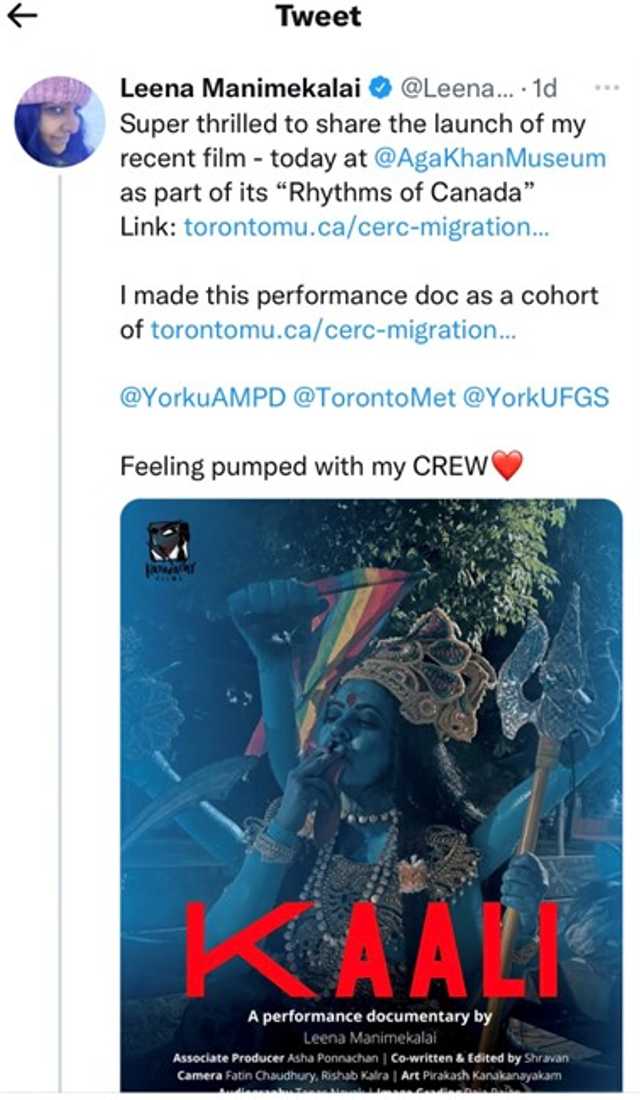Click the red heart emoji after CREW
This screenshot has height=1100, width=640.
[x=508, y=465]
